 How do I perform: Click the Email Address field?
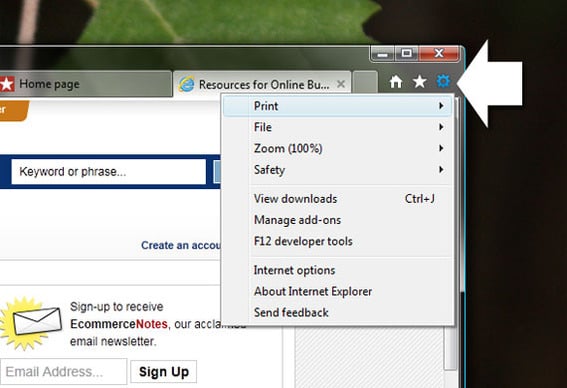tap(64, 372)
